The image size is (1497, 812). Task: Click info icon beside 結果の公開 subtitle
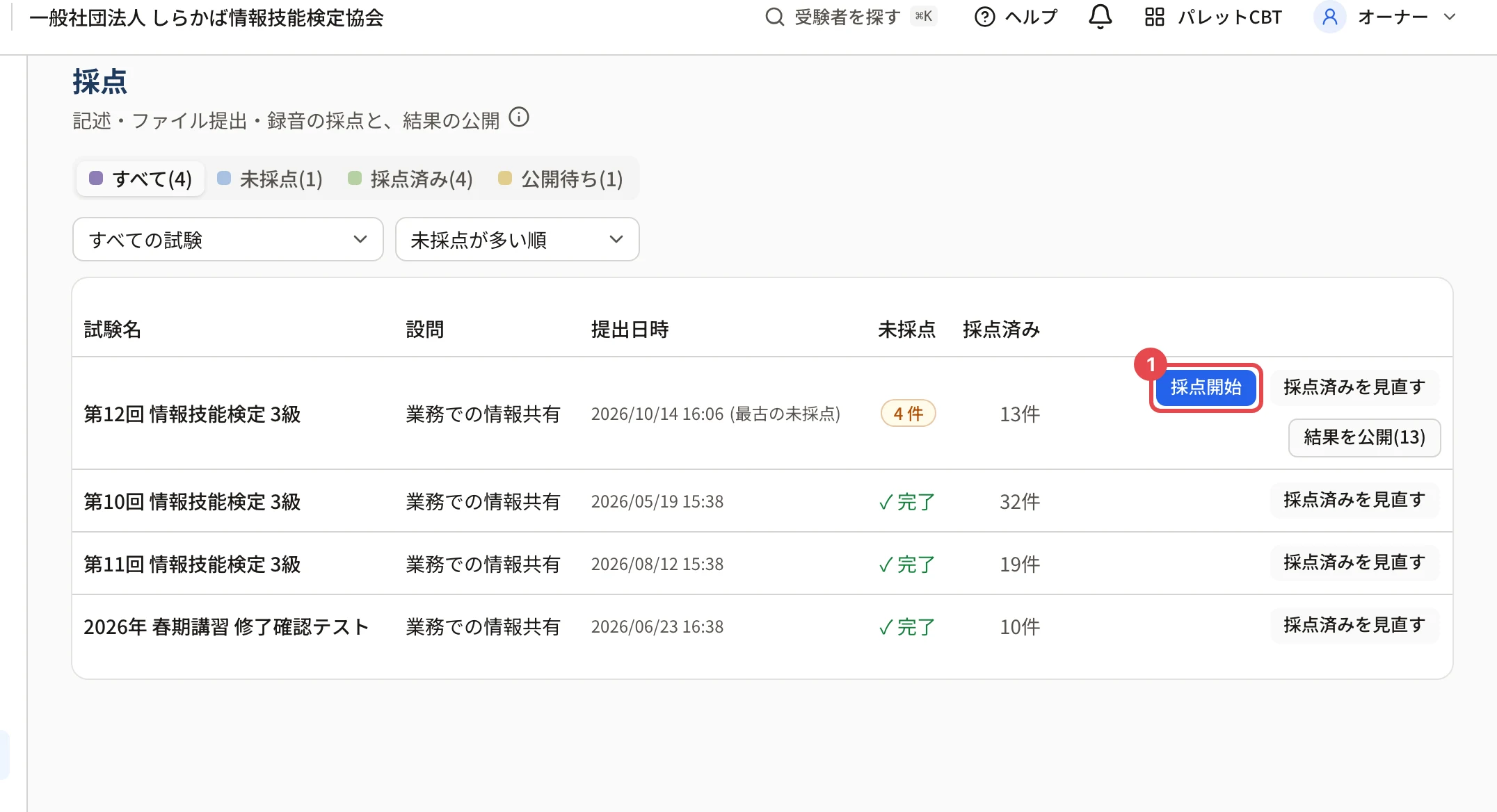click(x=519, y=117)
